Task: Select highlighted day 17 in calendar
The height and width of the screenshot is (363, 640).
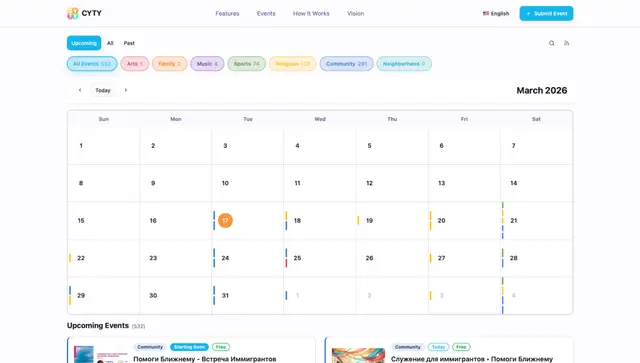Action: (225, 220)
